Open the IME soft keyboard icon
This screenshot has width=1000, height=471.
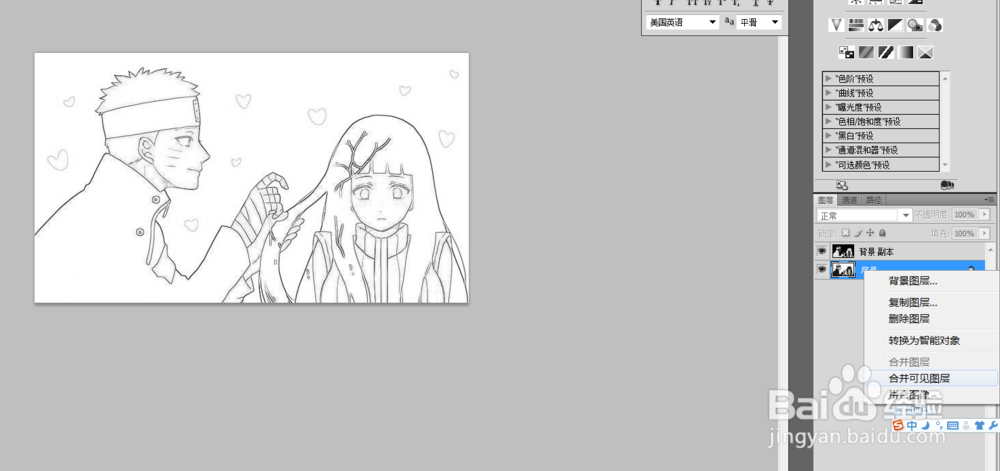click(x=953, y=425)
